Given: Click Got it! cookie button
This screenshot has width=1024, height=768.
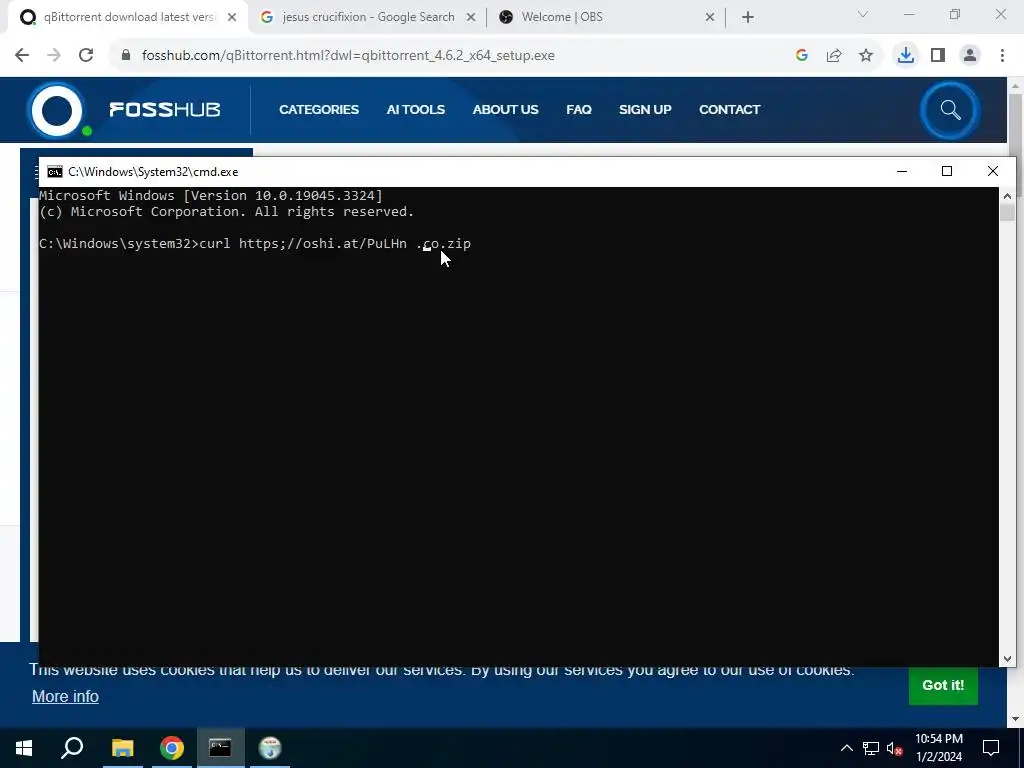Looking at the screenshot, I should point(943,685).
